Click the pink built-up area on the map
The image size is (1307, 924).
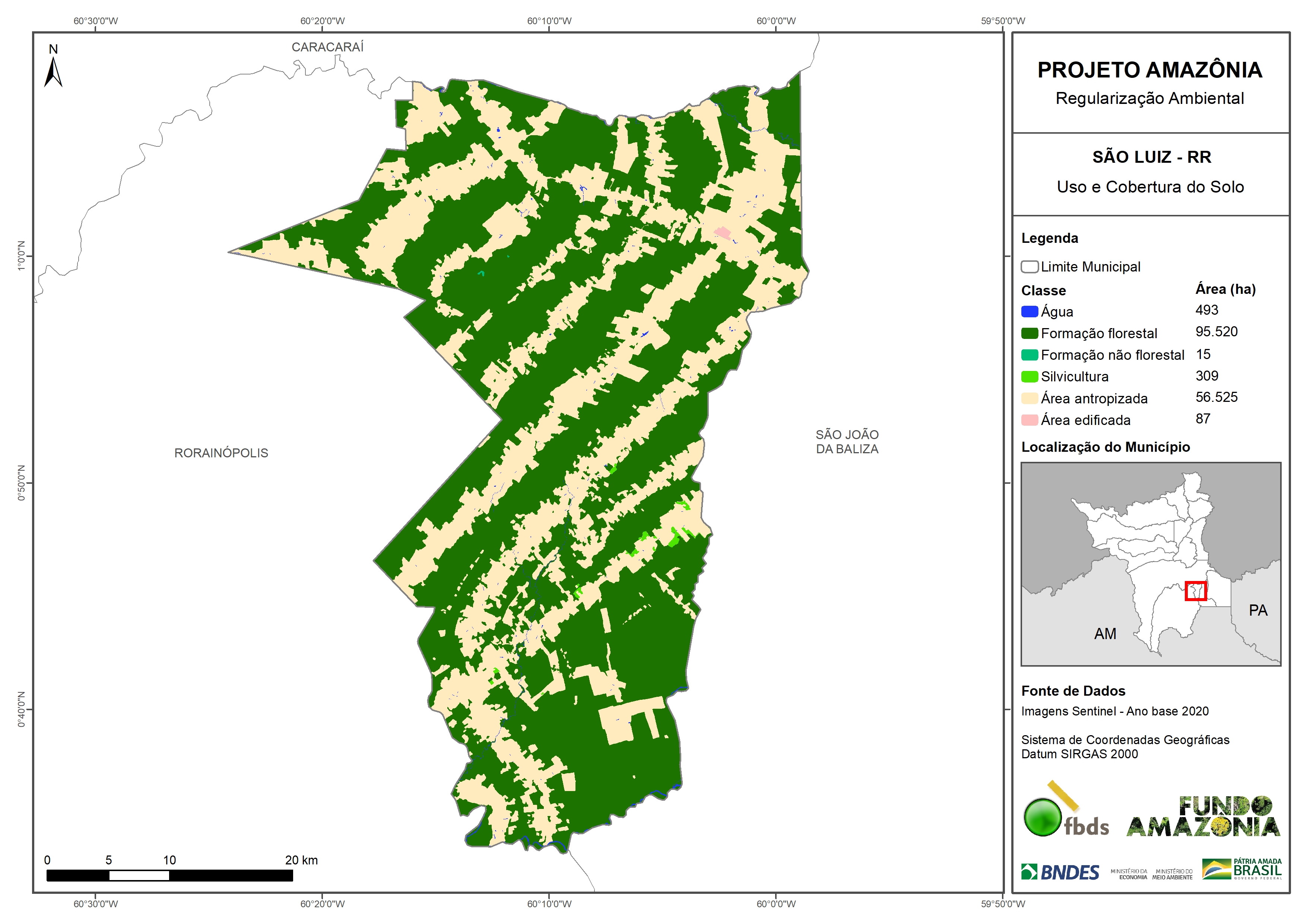tap(722, 232)
